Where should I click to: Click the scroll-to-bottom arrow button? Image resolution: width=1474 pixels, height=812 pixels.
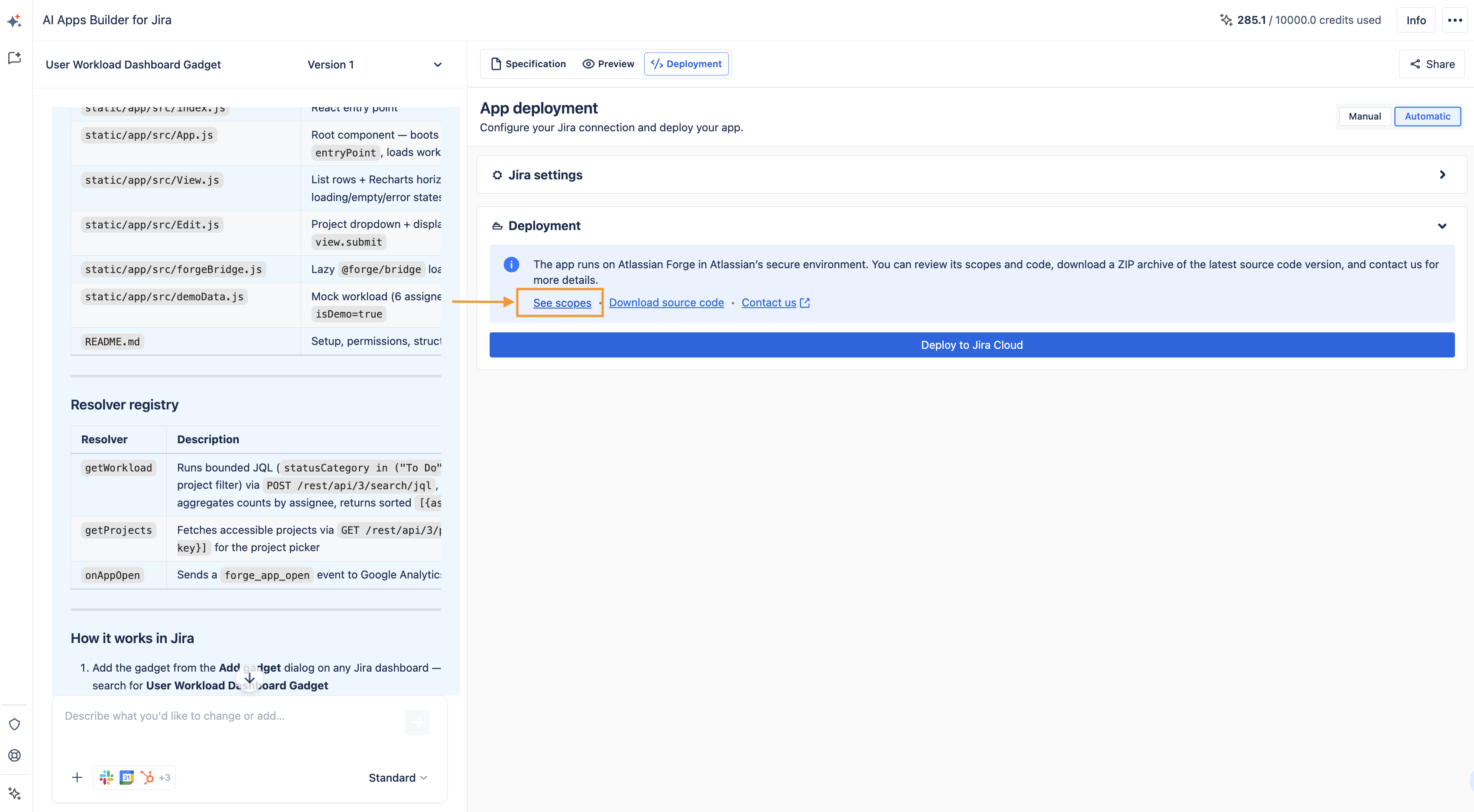pos(250,678)
